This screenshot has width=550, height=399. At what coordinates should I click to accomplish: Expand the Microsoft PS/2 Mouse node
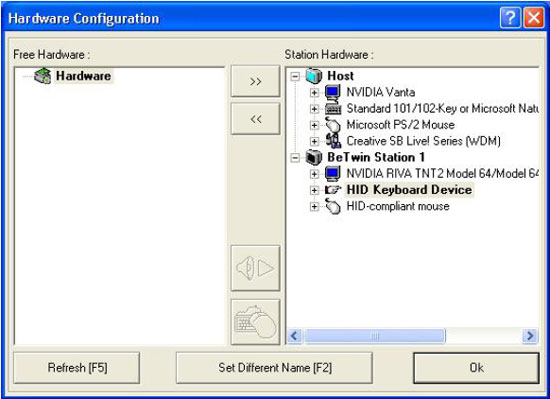pos(314,125)
